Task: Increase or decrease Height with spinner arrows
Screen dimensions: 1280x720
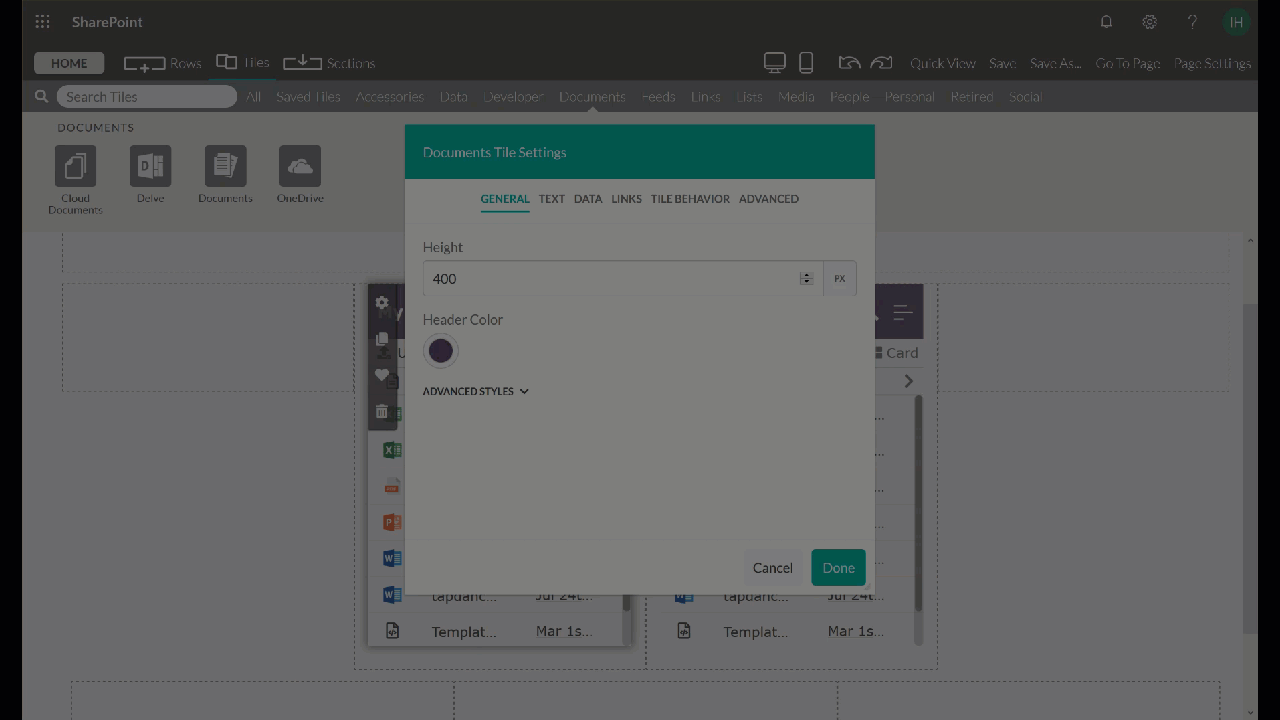Action: pyautogui.click(x=806, y=279)
